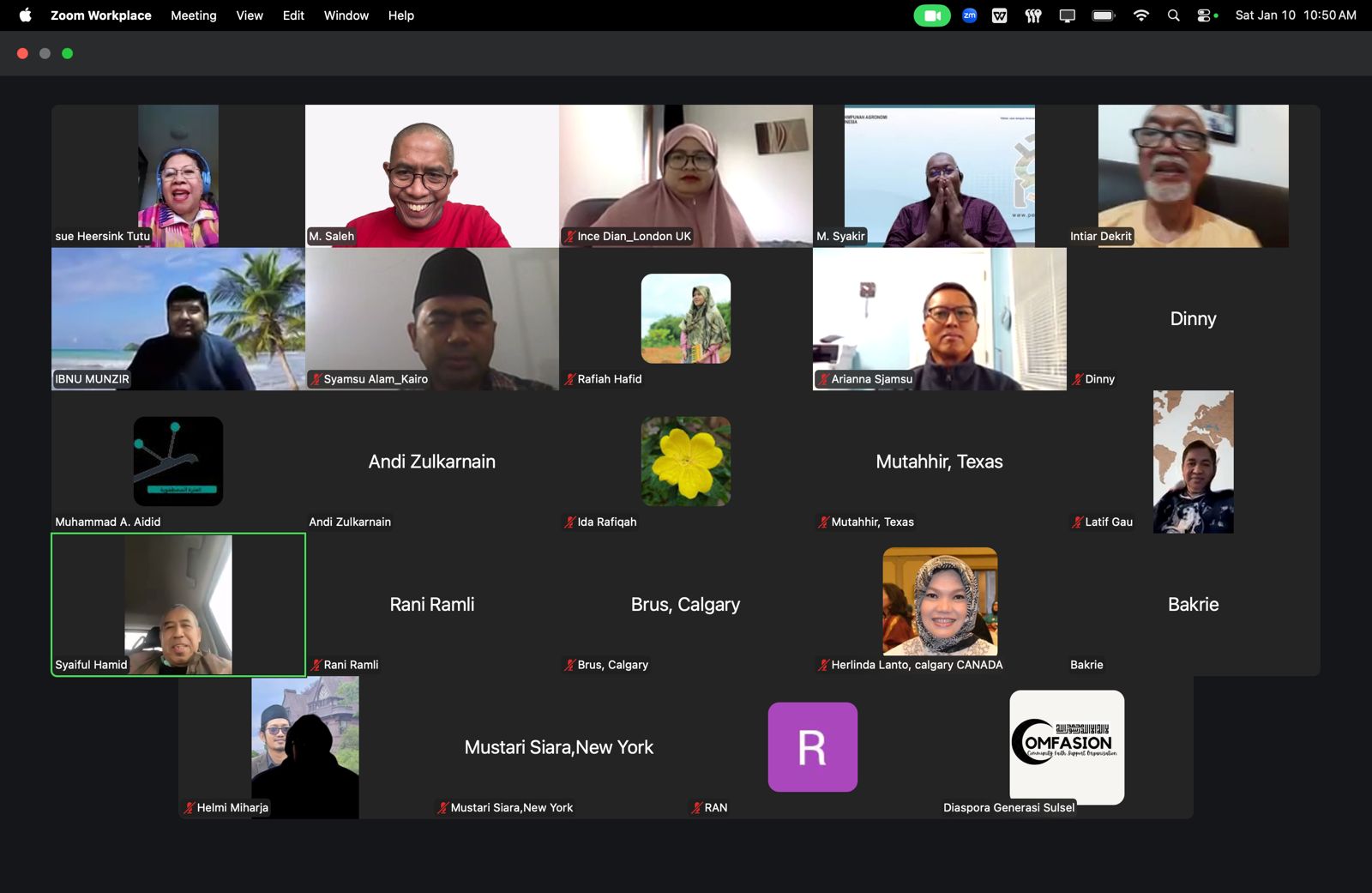Open the Help menu
The image size is (1372, 893).
(400, 15)
